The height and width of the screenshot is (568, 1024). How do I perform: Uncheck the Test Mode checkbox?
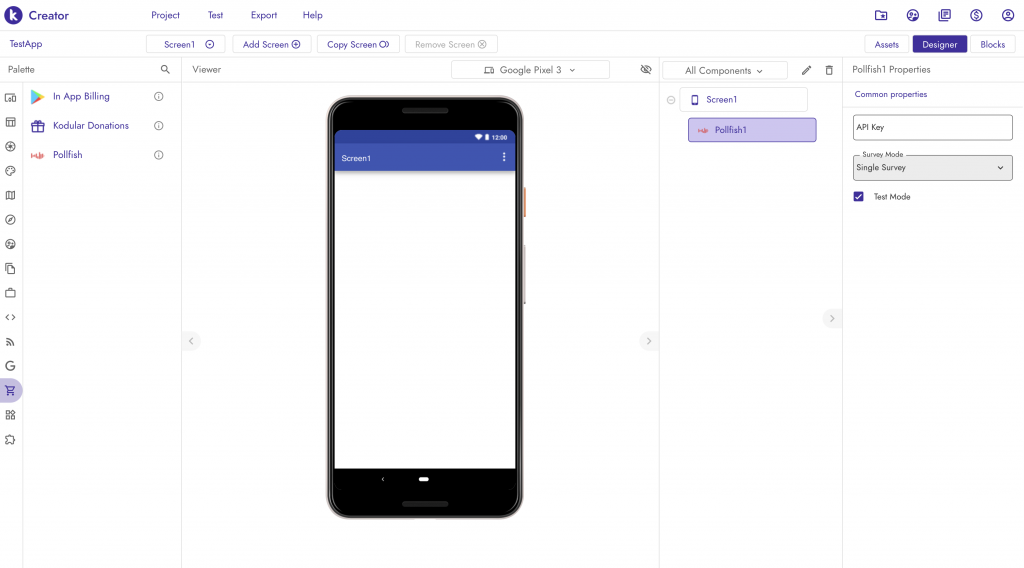pos(859,197)
